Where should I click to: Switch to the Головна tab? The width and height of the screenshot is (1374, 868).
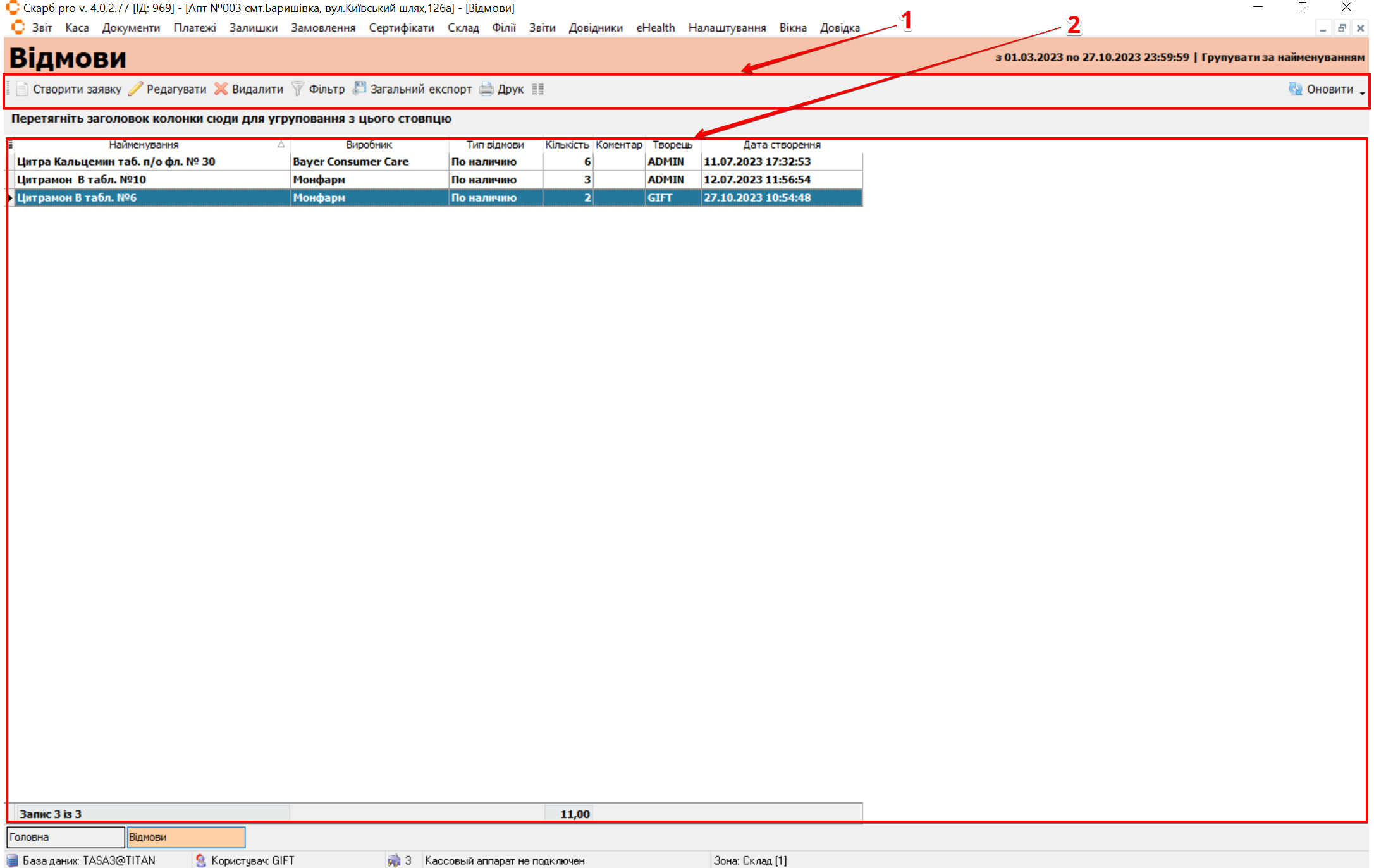pos(65,837)
